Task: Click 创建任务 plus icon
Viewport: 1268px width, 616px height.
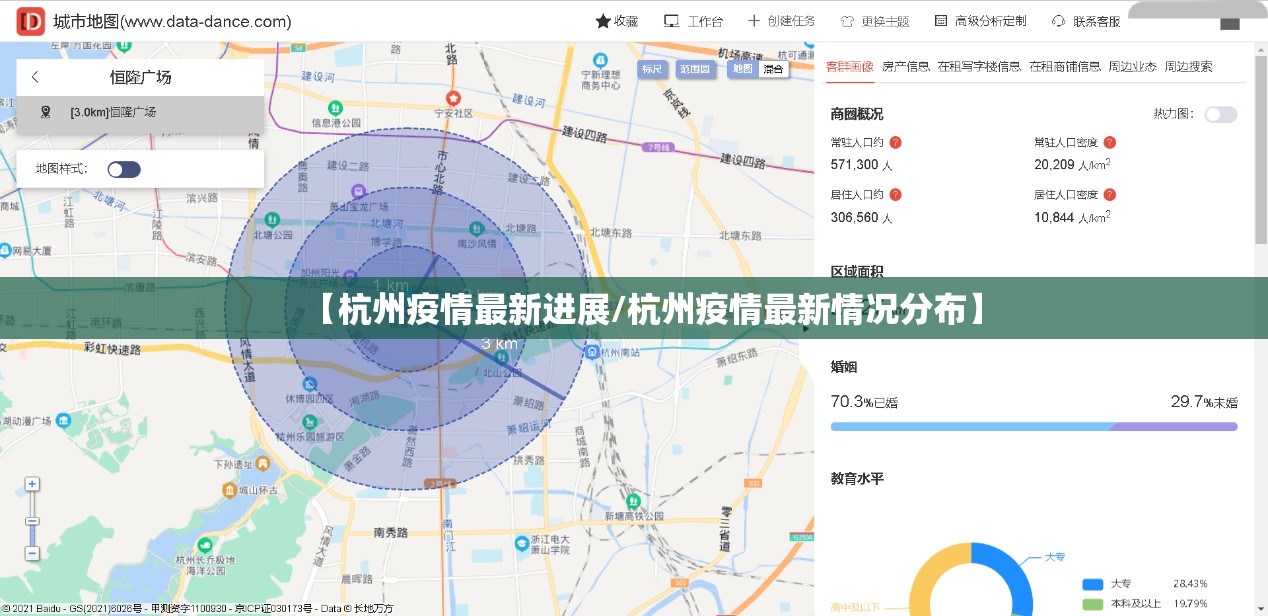Action: (754, 21)
